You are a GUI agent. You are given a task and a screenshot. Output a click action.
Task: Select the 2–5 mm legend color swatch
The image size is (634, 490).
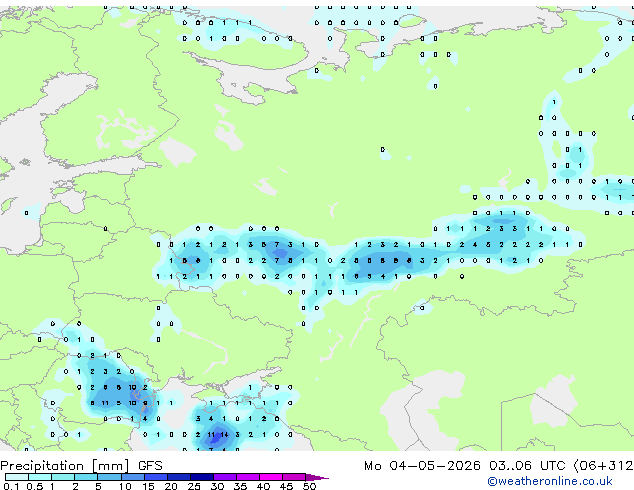click(x=86, y=477)
